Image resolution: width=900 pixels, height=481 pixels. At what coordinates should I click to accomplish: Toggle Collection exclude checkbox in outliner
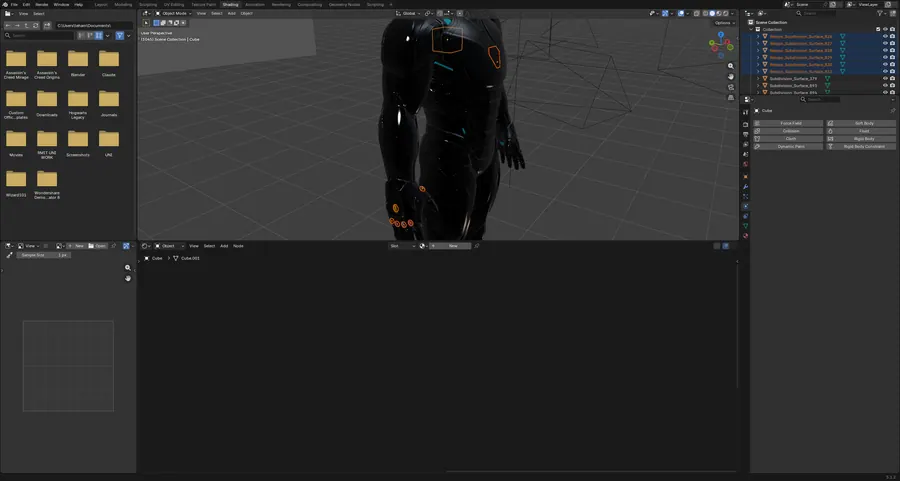(878, 29)
